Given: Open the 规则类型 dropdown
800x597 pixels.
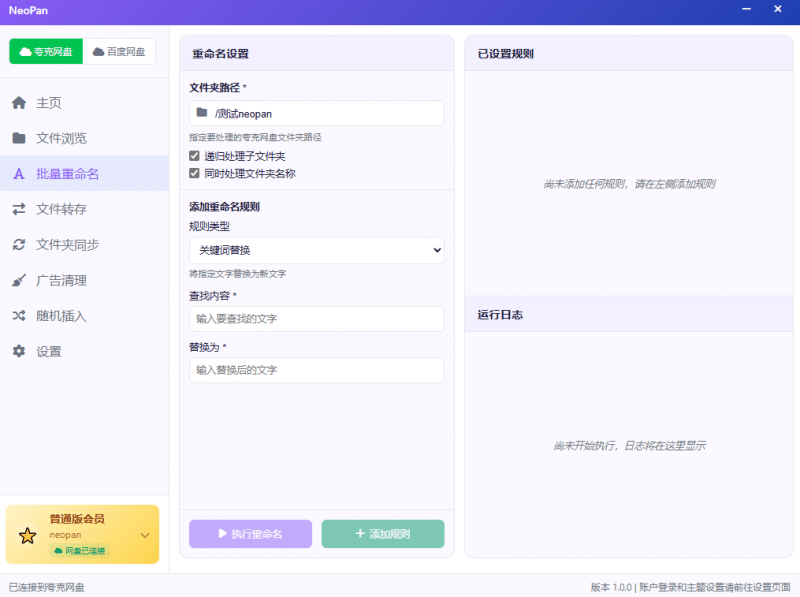Looking at the screenshot, I should (x=316, y=250).
